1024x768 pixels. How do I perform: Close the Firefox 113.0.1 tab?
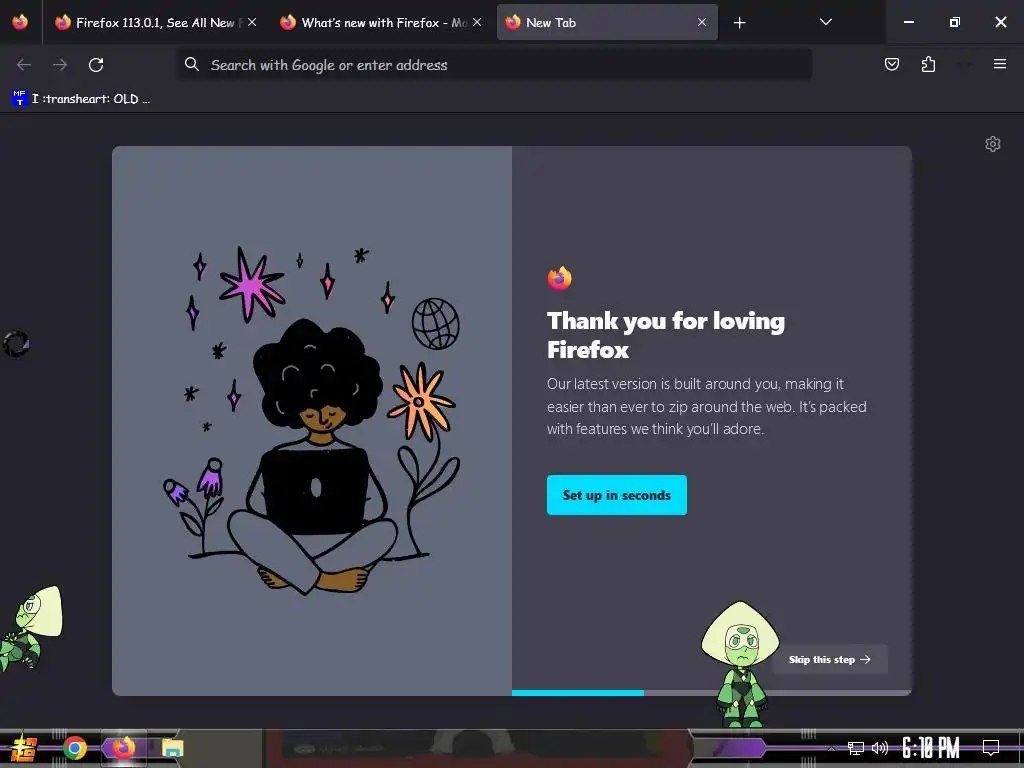[252, 22]
